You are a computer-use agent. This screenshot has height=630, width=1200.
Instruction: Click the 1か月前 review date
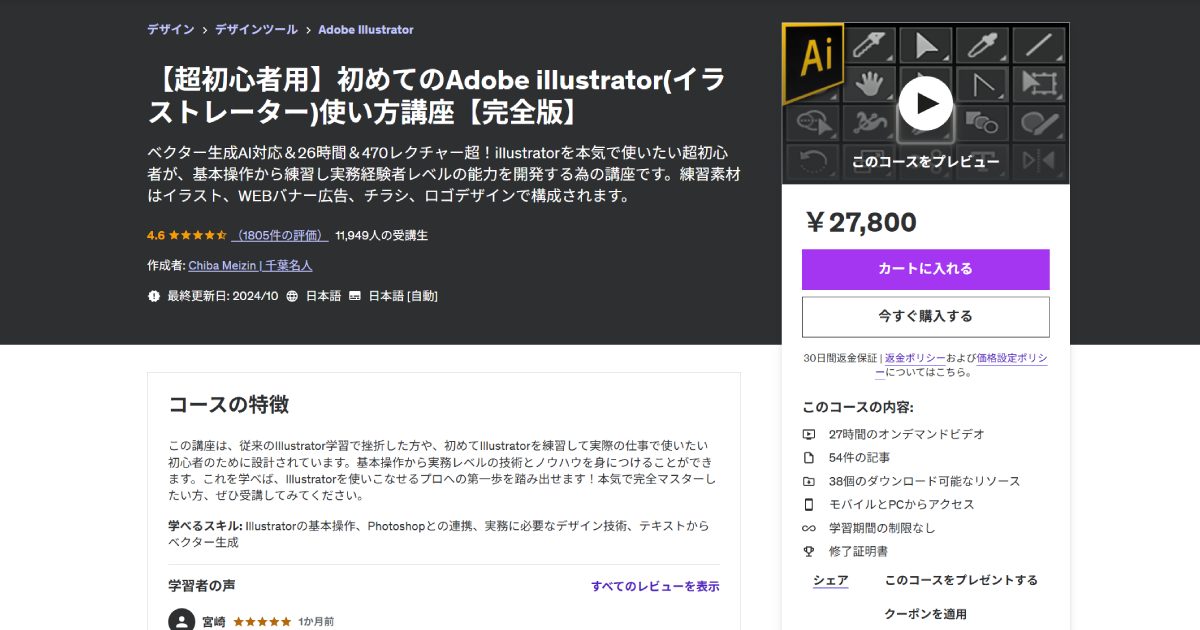[x=316, y=622]
